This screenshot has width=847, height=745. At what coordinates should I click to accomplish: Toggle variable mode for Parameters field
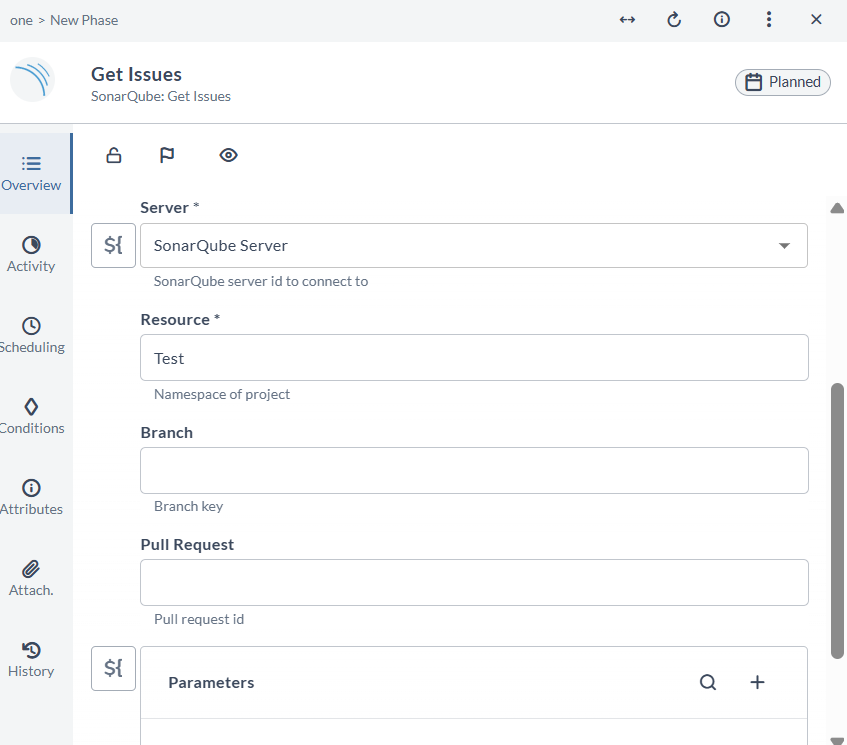coord(113,668)
